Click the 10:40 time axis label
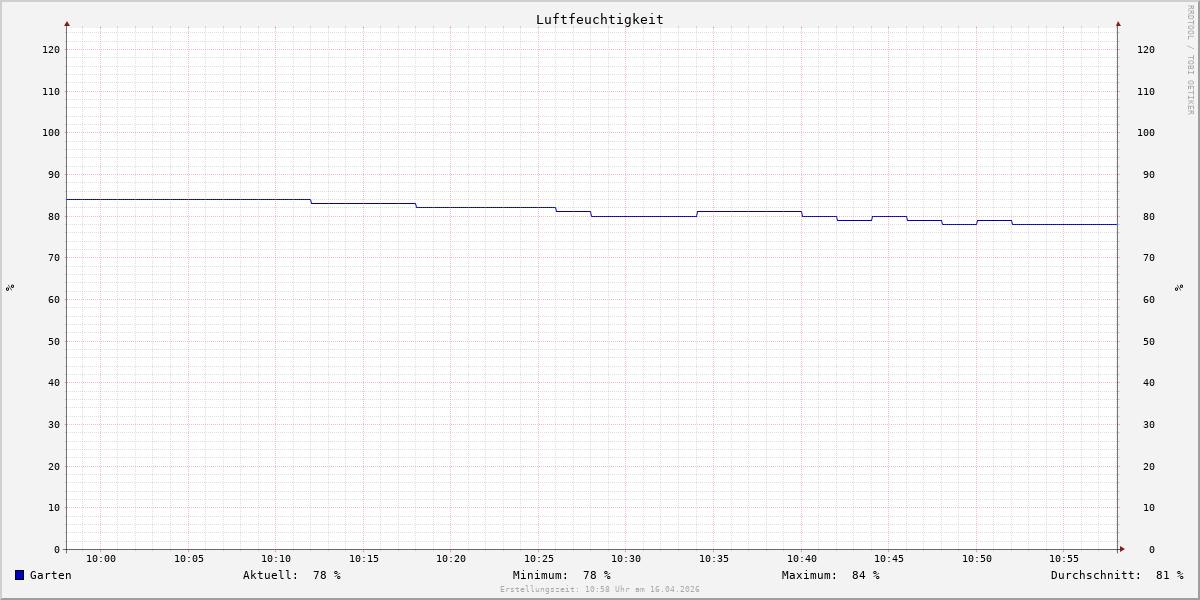 [x=802, y=559]
